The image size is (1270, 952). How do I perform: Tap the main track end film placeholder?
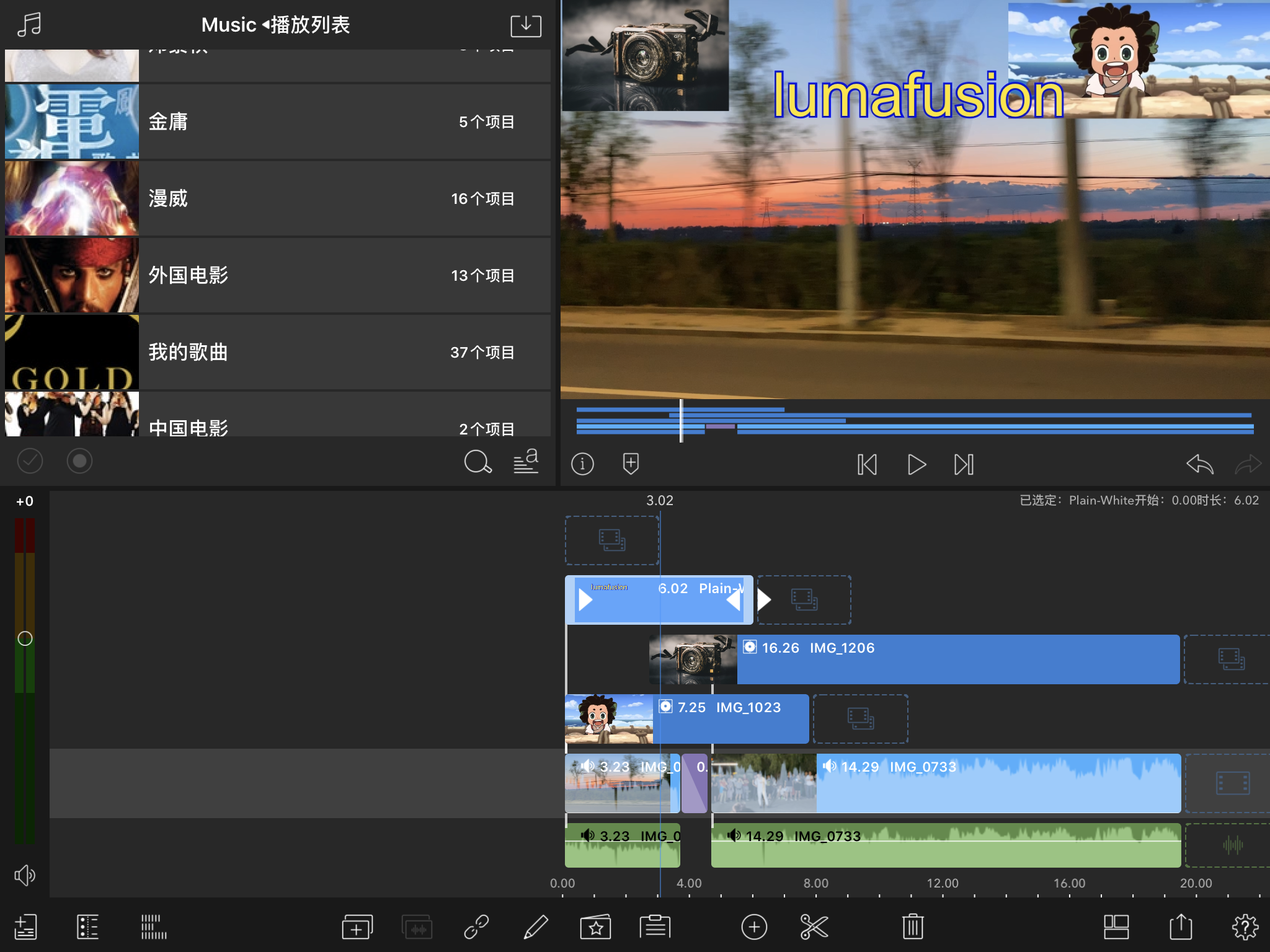click(1228, 783)
